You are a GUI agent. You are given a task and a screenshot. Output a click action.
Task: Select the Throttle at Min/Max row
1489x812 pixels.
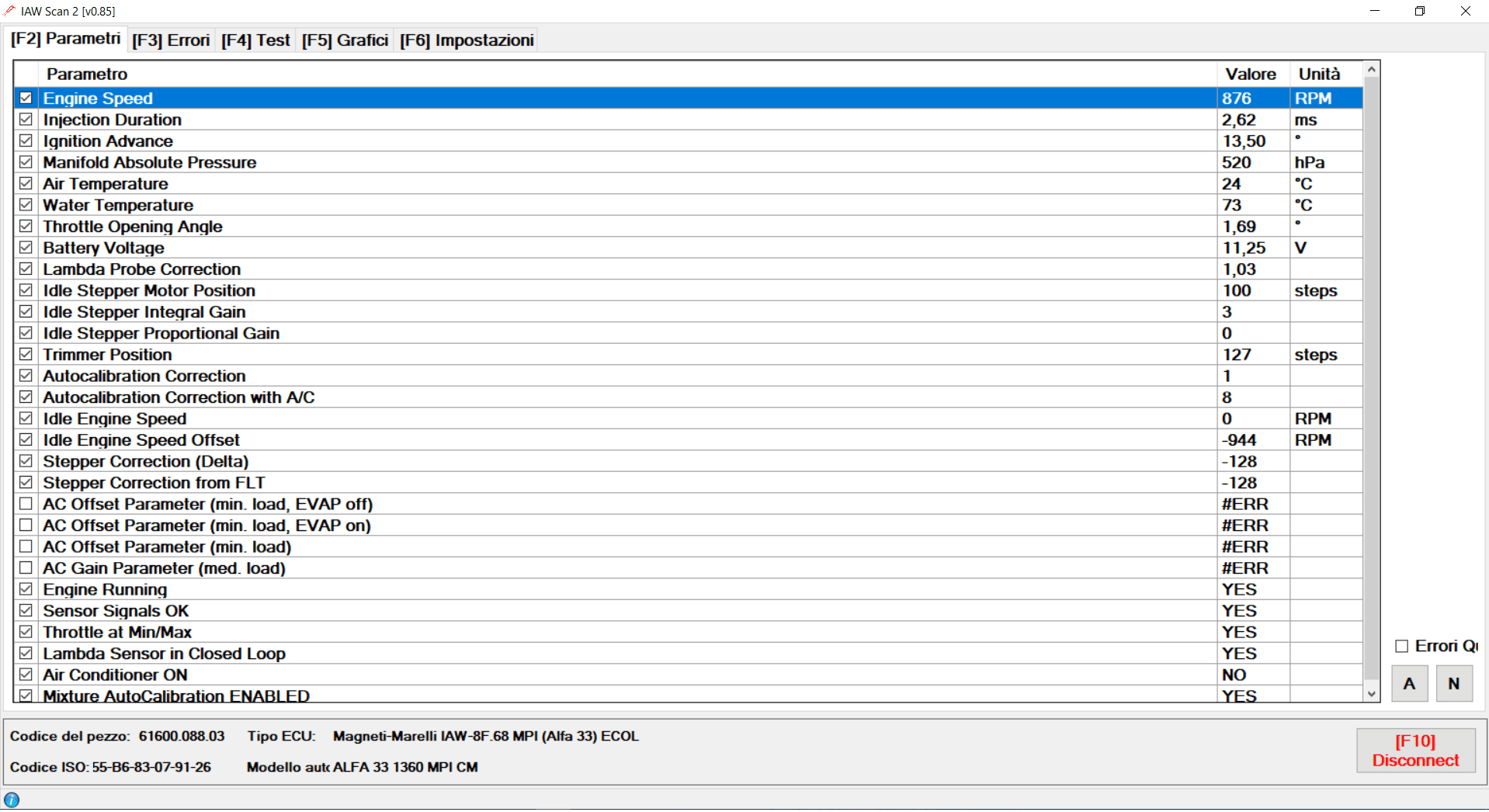(688, 632)
